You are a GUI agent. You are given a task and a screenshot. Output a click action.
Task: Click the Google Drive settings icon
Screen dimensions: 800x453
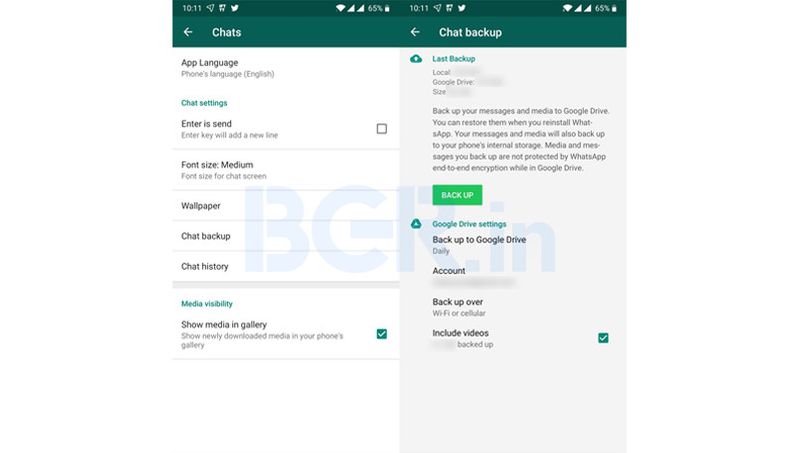pyautogui.click(x=416, y=224)
